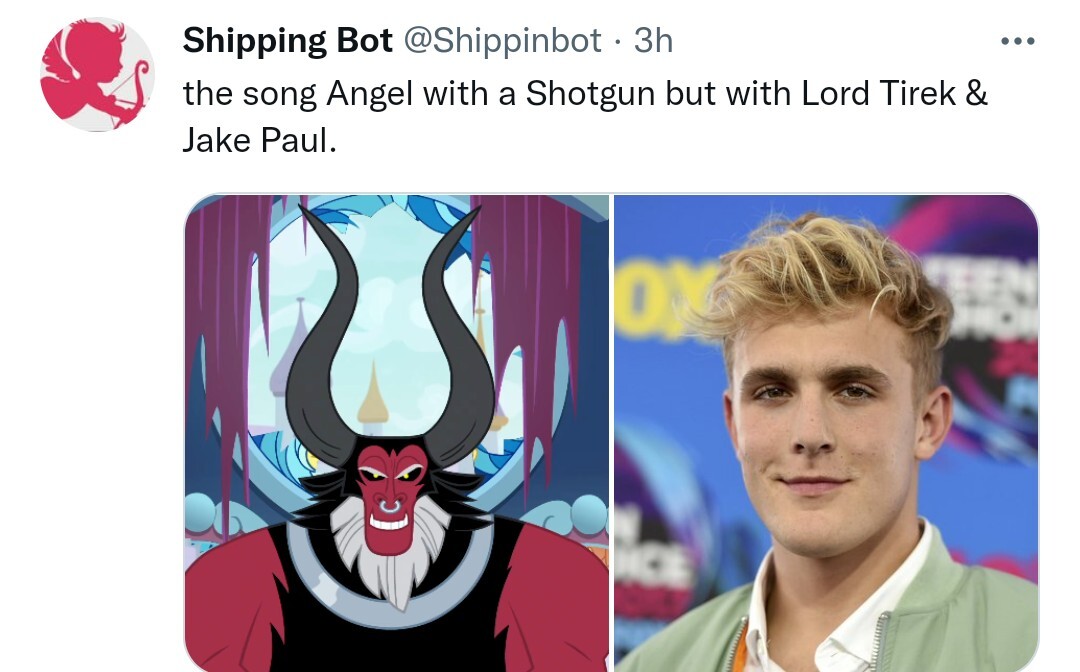Open the Shipping Bot cupid profile avatar
The width and height of the screenshot is (1080, 672).
click(98, 74)
